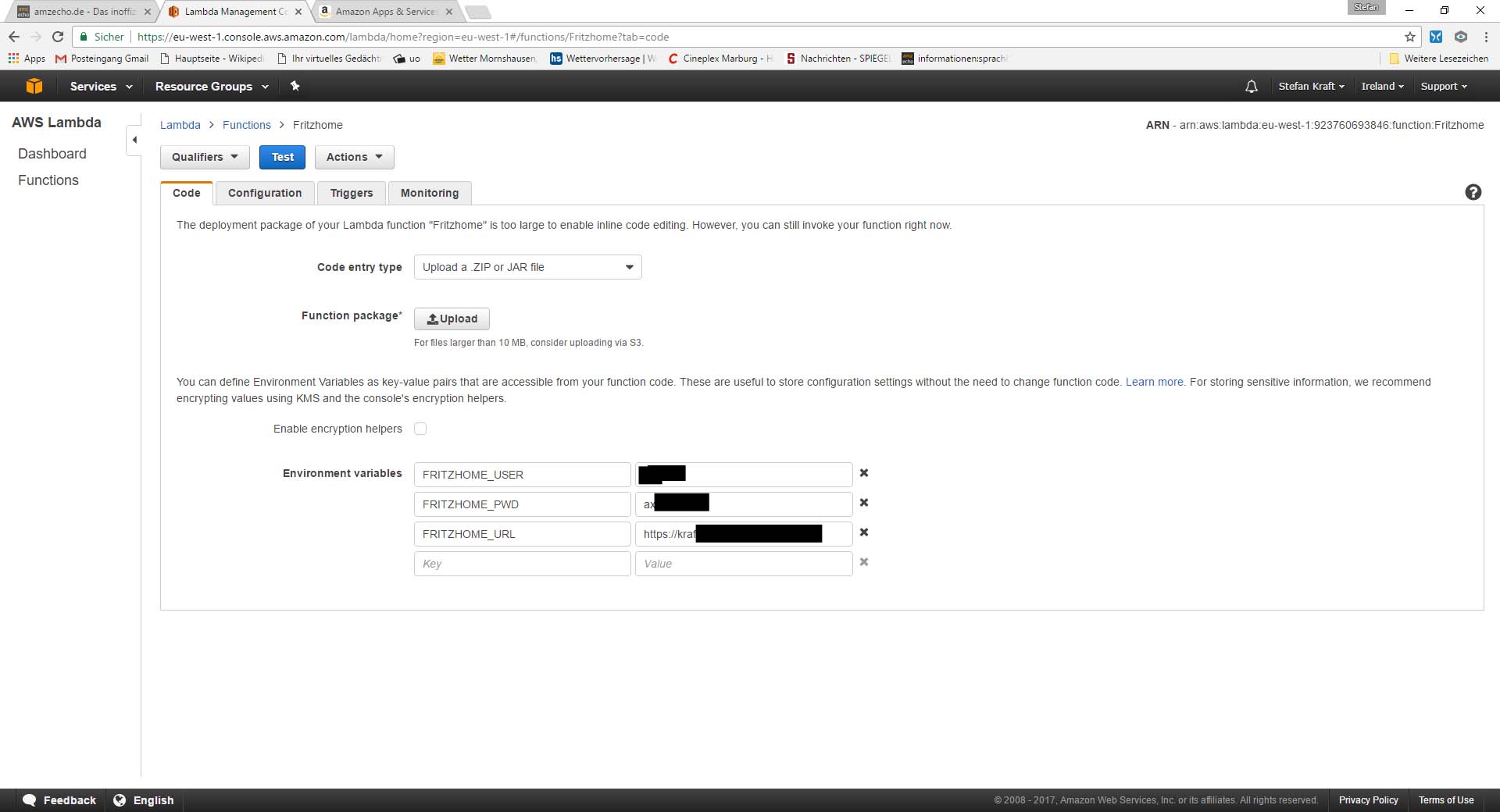Open the Nachrichten - SPIEGEL bookmark
The height and width of the screenshot is (812, 1500).
838,59
